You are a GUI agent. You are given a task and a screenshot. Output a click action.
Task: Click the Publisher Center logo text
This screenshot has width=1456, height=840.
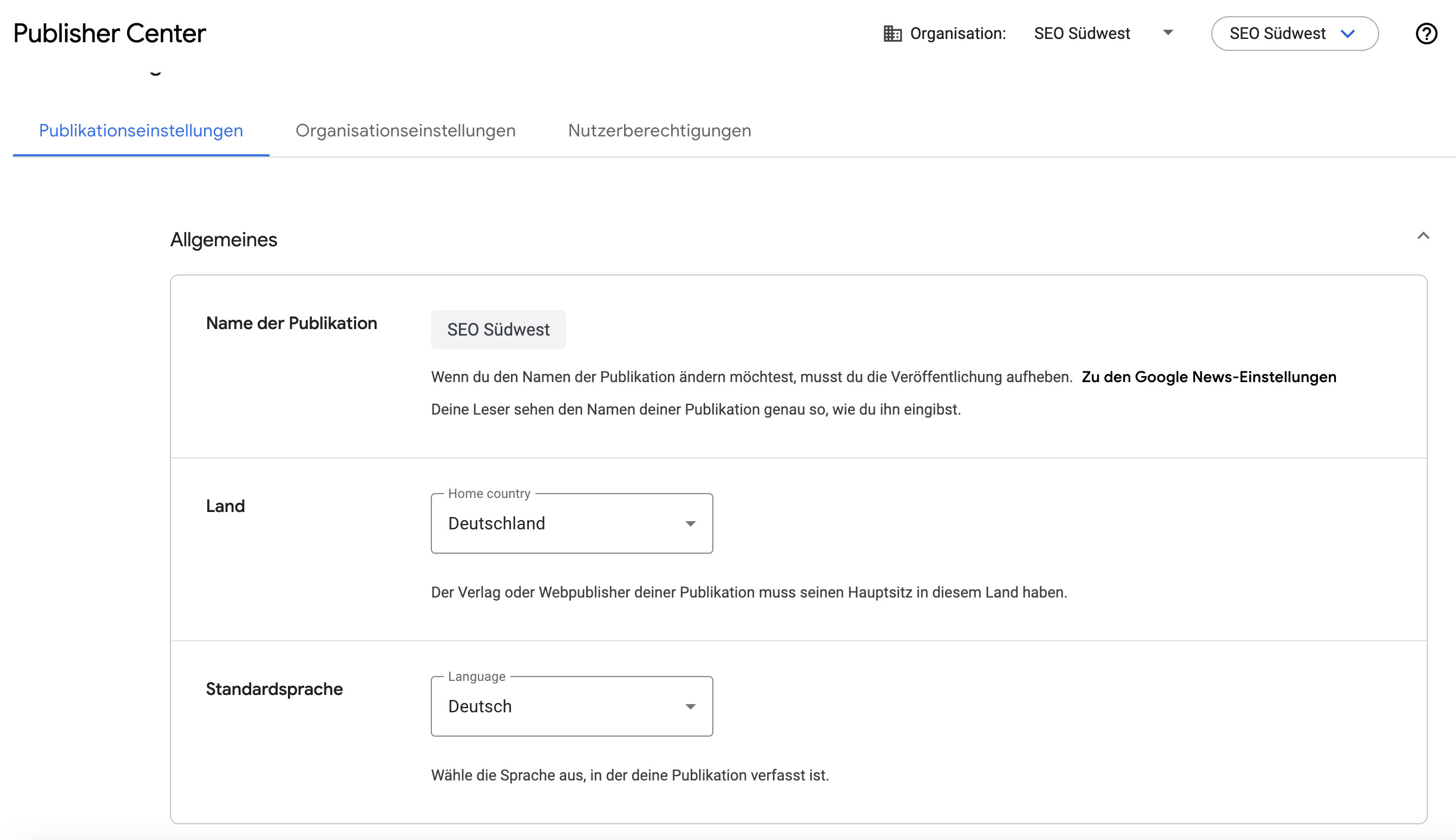point(109,33)
